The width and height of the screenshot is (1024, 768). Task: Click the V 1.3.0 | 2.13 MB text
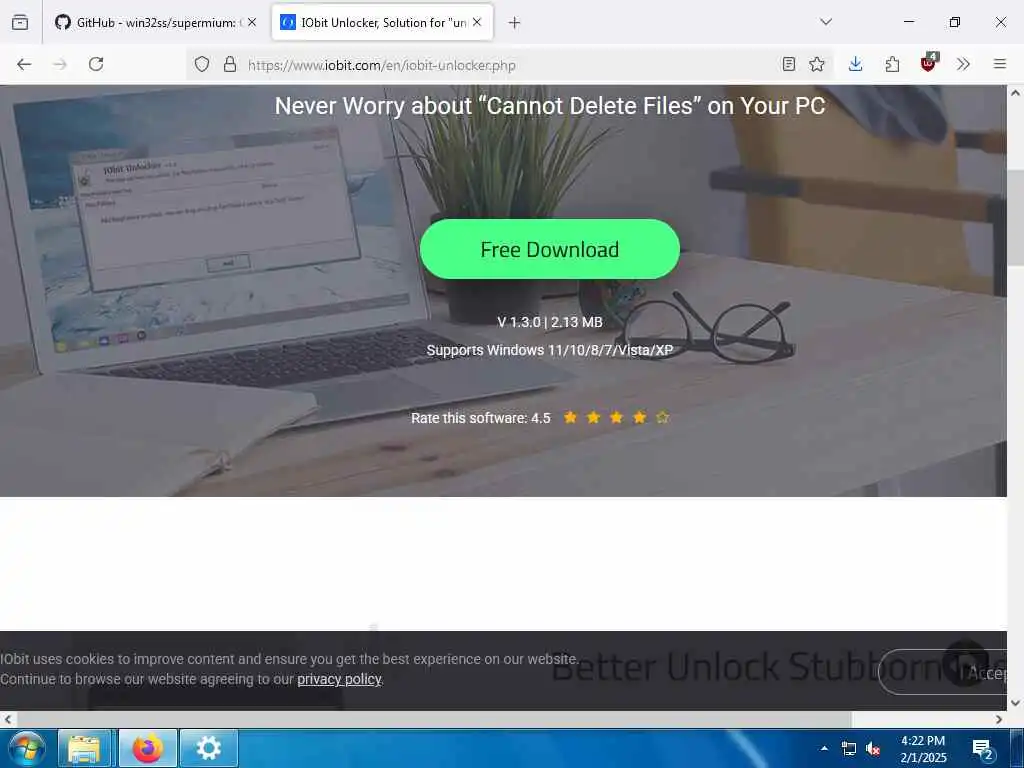(x=550, y=322)
